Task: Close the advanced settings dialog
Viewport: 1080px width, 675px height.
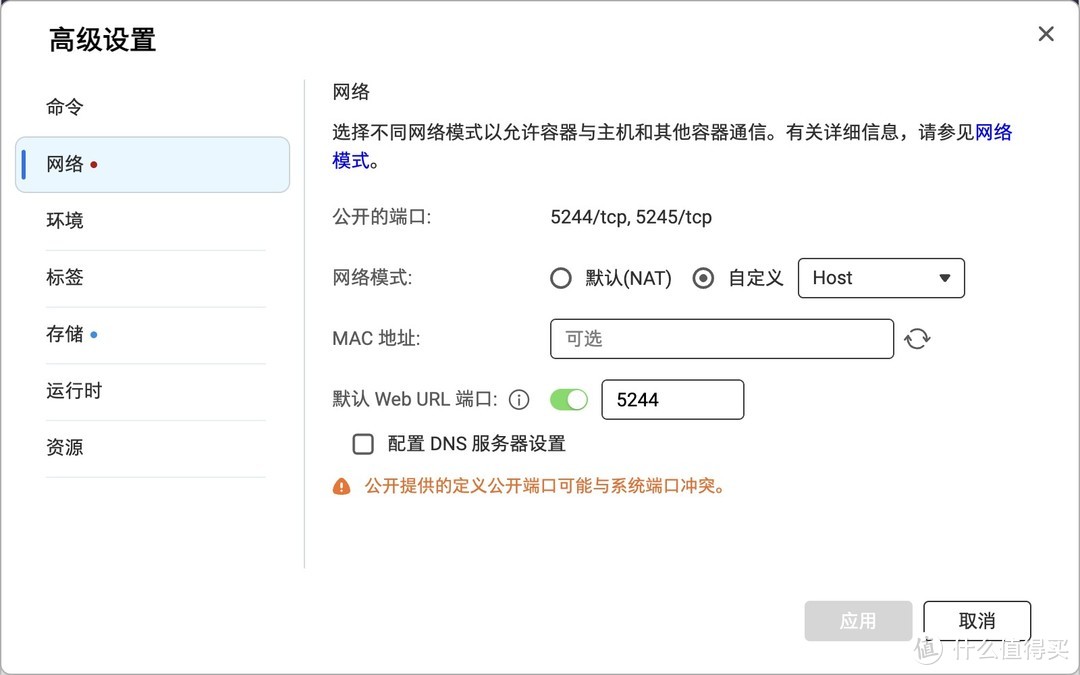Action: tap(1046, 34)
